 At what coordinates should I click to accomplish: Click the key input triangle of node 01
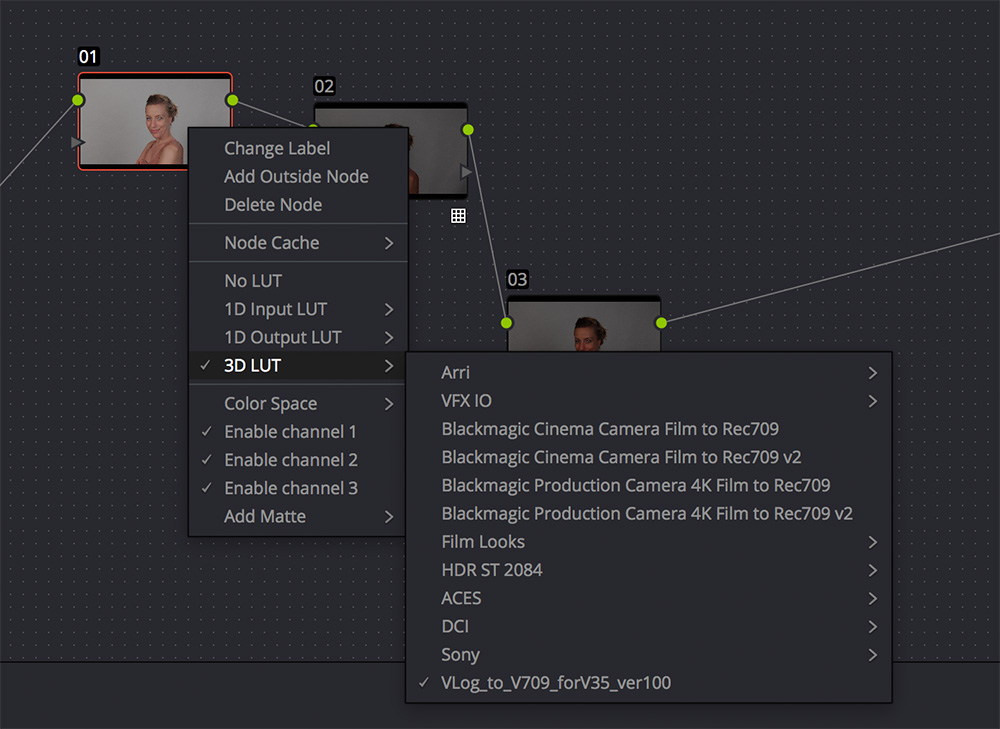[77, 142]
